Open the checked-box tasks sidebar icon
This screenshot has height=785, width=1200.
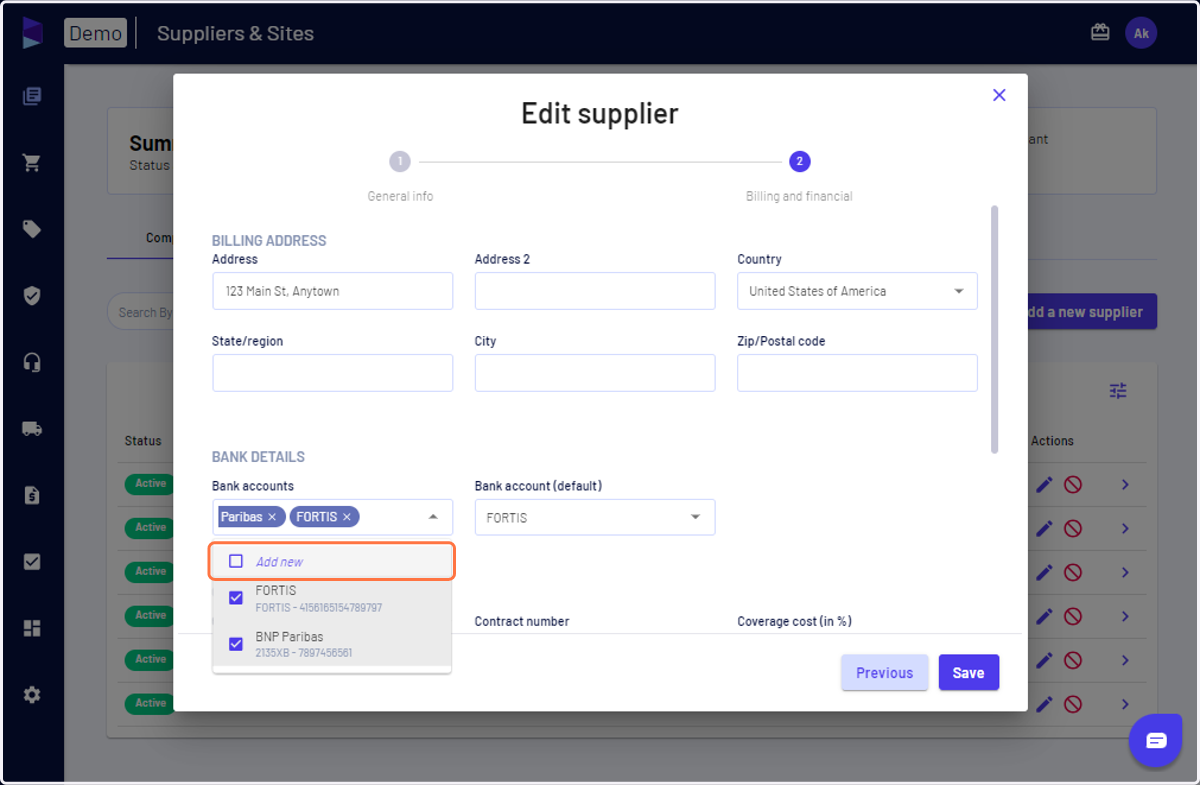(32, 561)
